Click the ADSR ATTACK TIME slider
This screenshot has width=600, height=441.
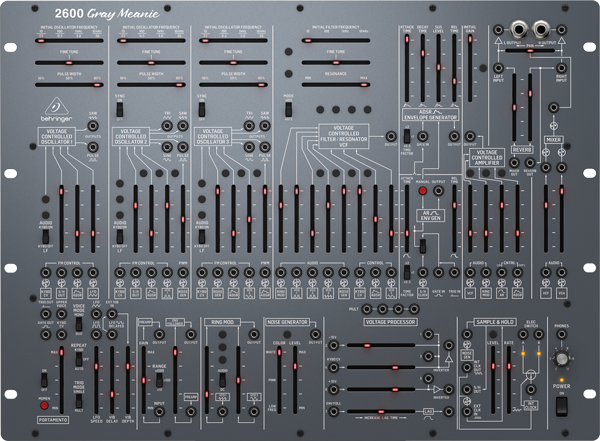pos(407,68)
